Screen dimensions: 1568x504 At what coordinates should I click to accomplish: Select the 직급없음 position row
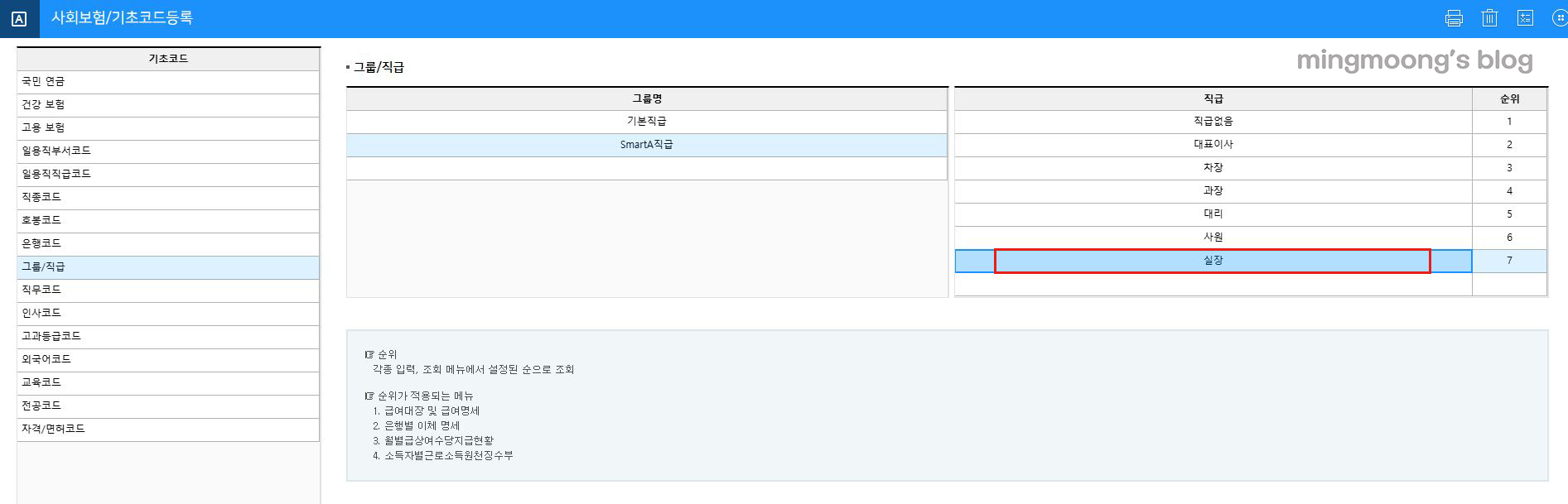click(x=1213, y=122)
